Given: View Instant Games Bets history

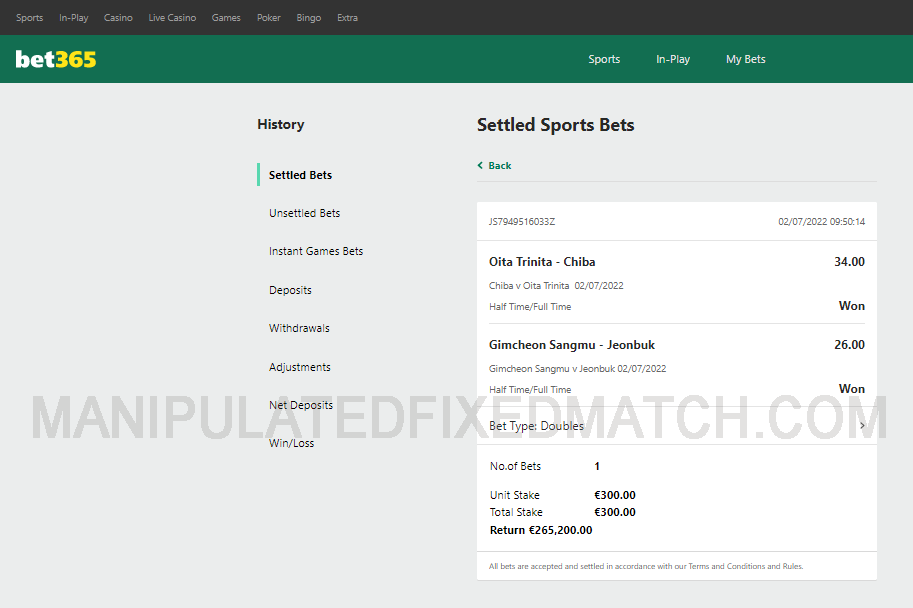Looking at the screenshot, I should 316,251.
